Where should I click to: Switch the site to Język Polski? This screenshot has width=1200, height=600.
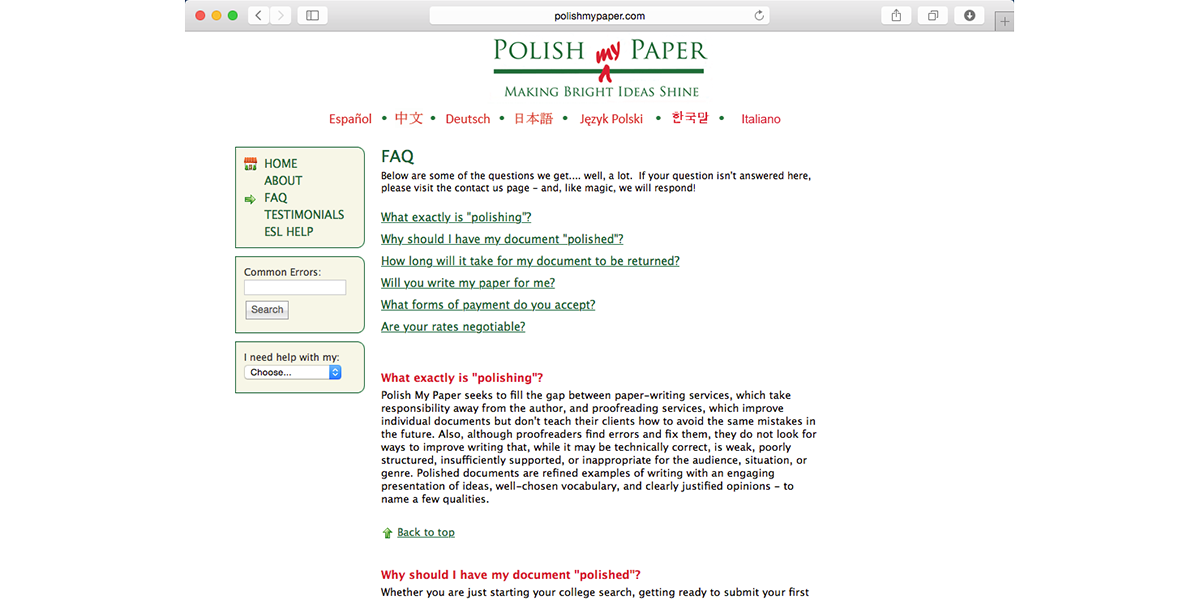tap(610, 119)
